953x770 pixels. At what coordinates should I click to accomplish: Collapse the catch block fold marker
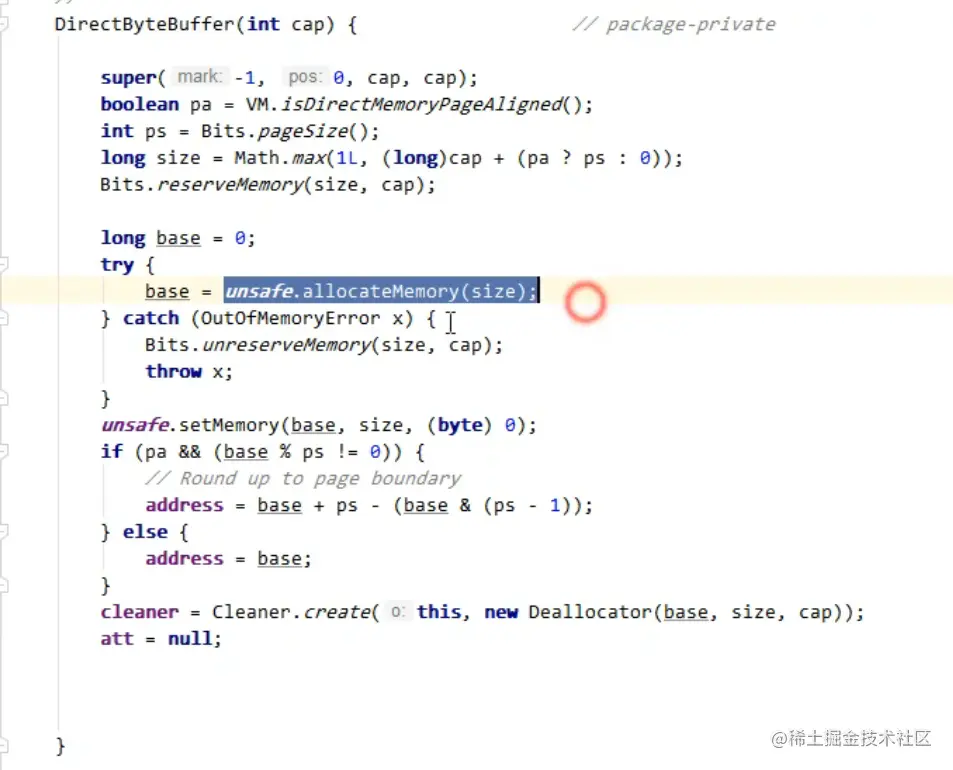pyautogui.click(x=3, y=318)
